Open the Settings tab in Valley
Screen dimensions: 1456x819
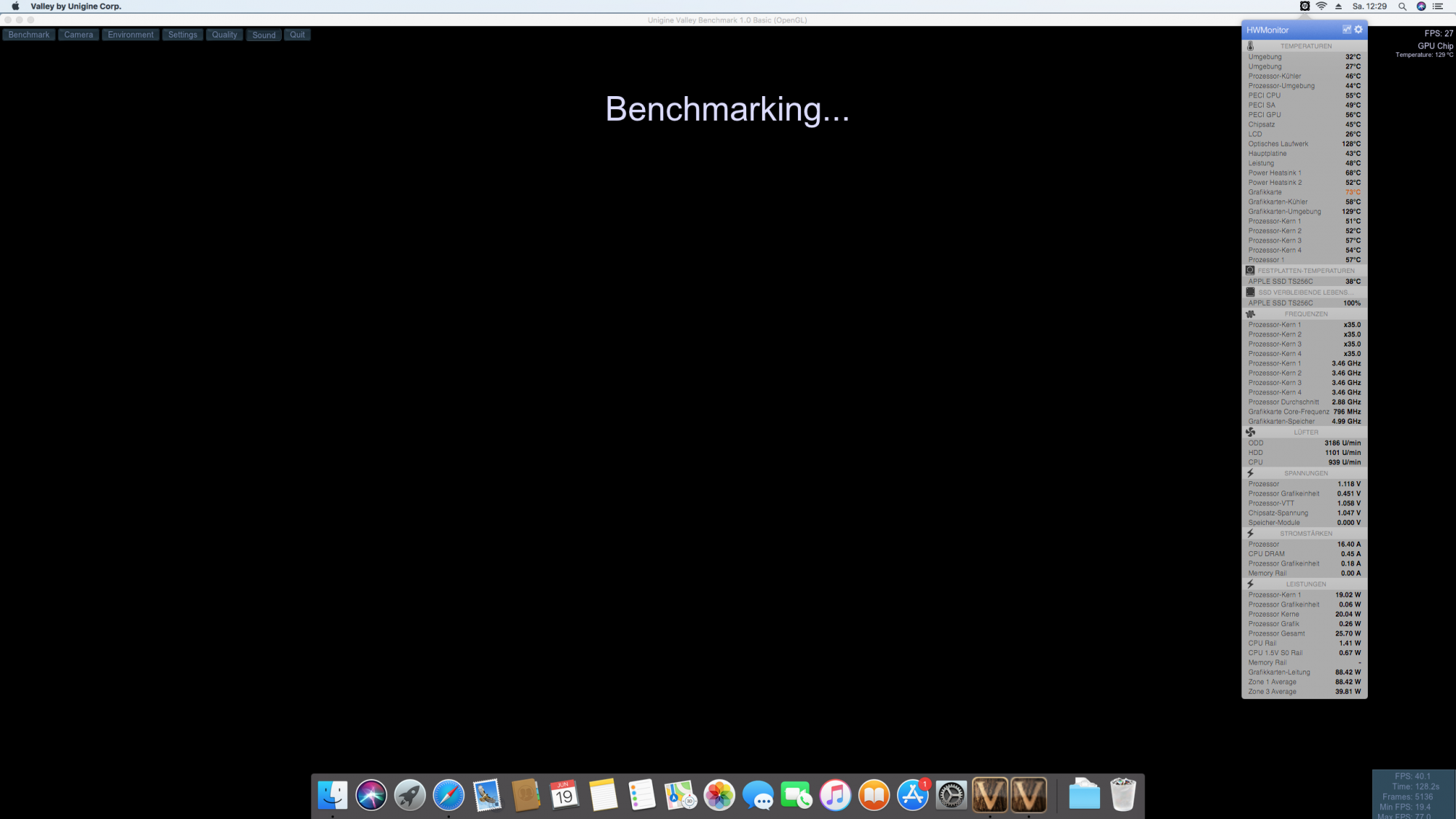pos(183,35)
